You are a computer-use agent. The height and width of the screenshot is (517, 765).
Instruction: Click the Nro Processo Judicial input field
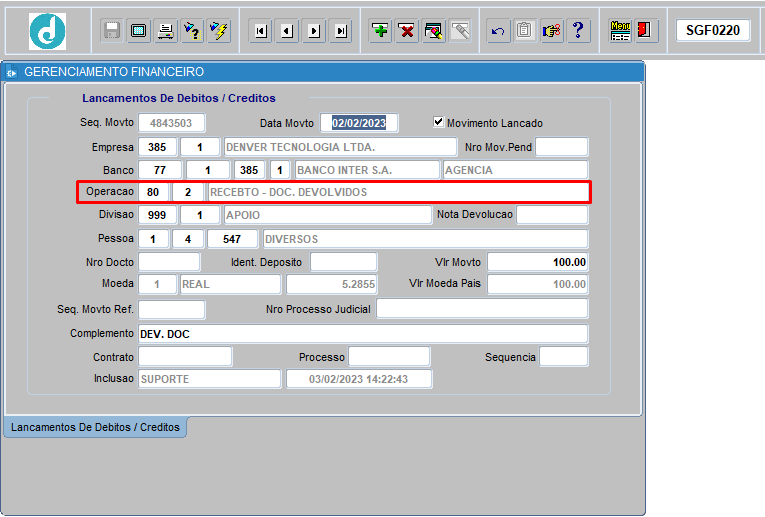(482, 309)
